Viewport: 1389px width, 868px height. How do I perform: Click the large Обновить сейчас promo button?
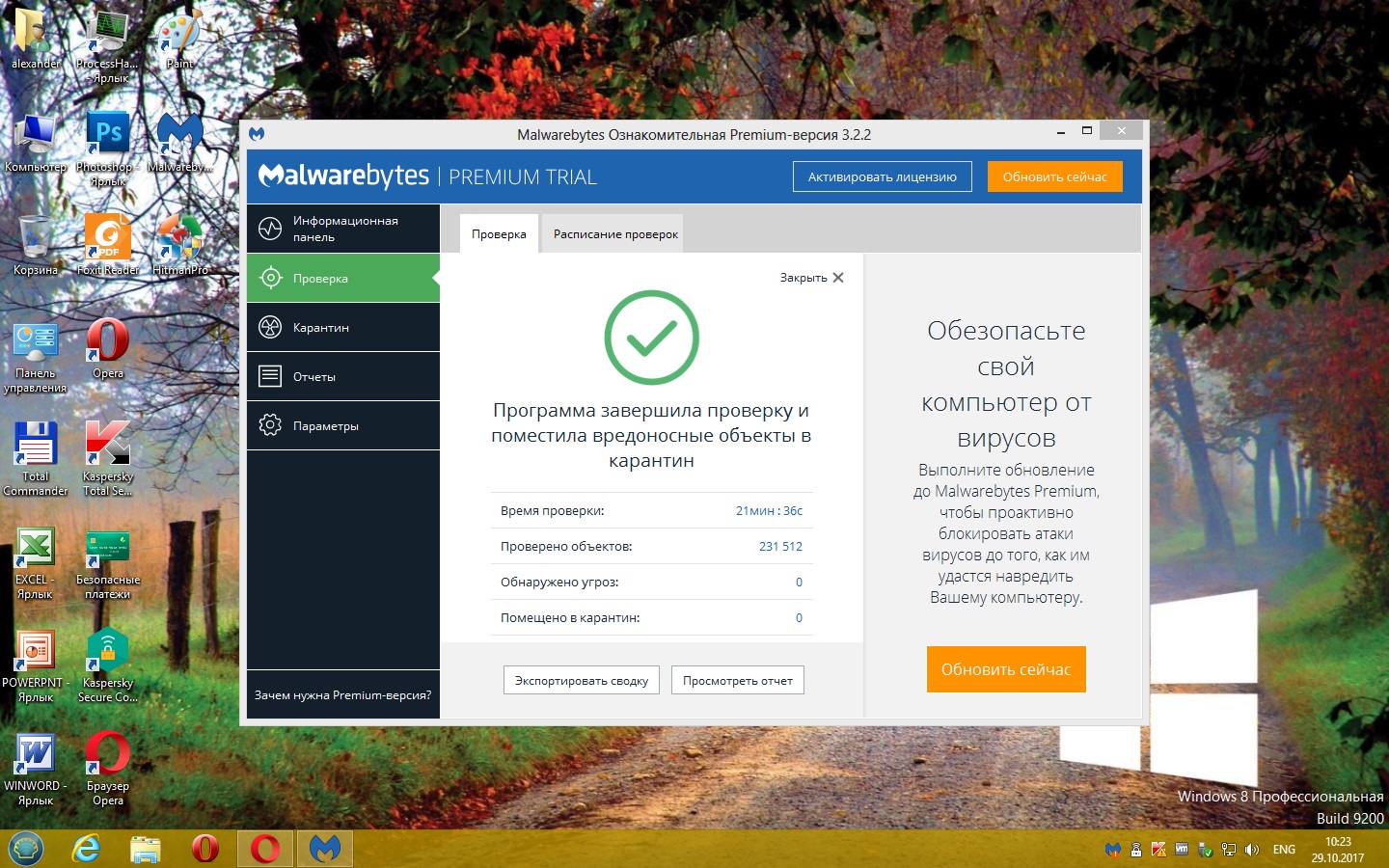click(x=1006, y=669)
